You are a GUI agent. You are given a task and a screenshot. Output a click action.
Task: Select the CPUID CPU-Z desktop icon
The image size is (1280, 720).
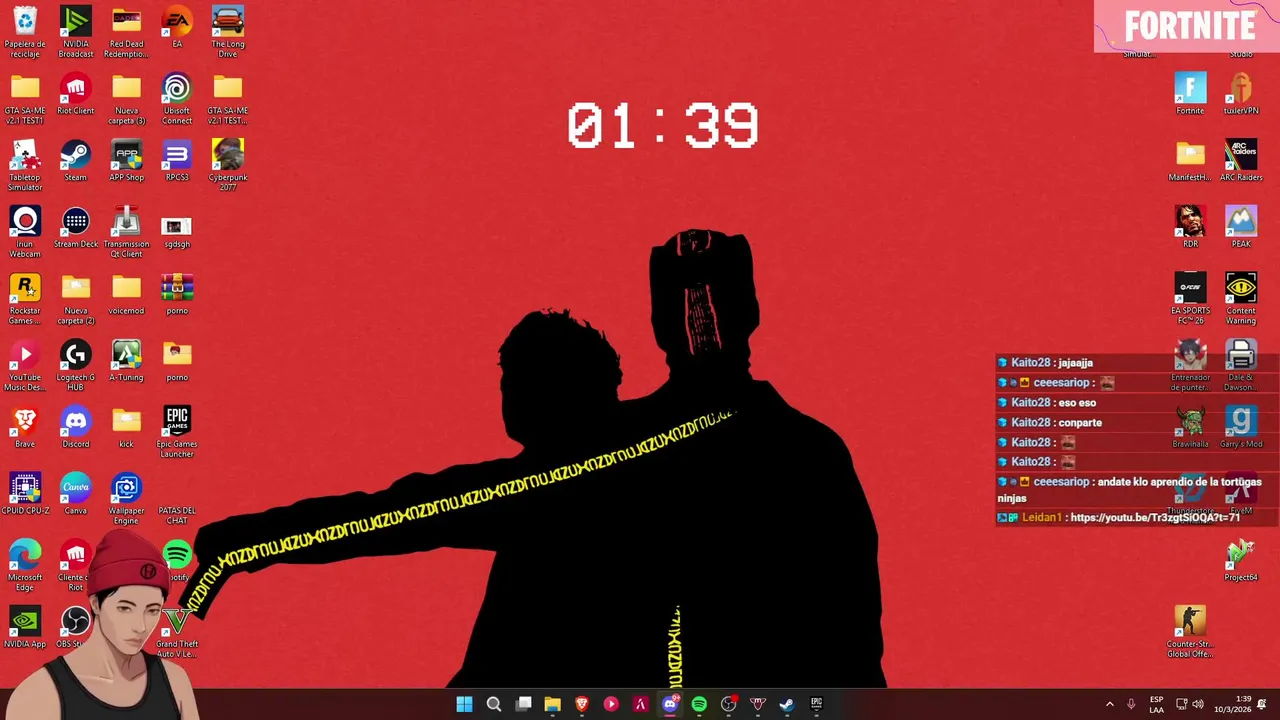25,494
